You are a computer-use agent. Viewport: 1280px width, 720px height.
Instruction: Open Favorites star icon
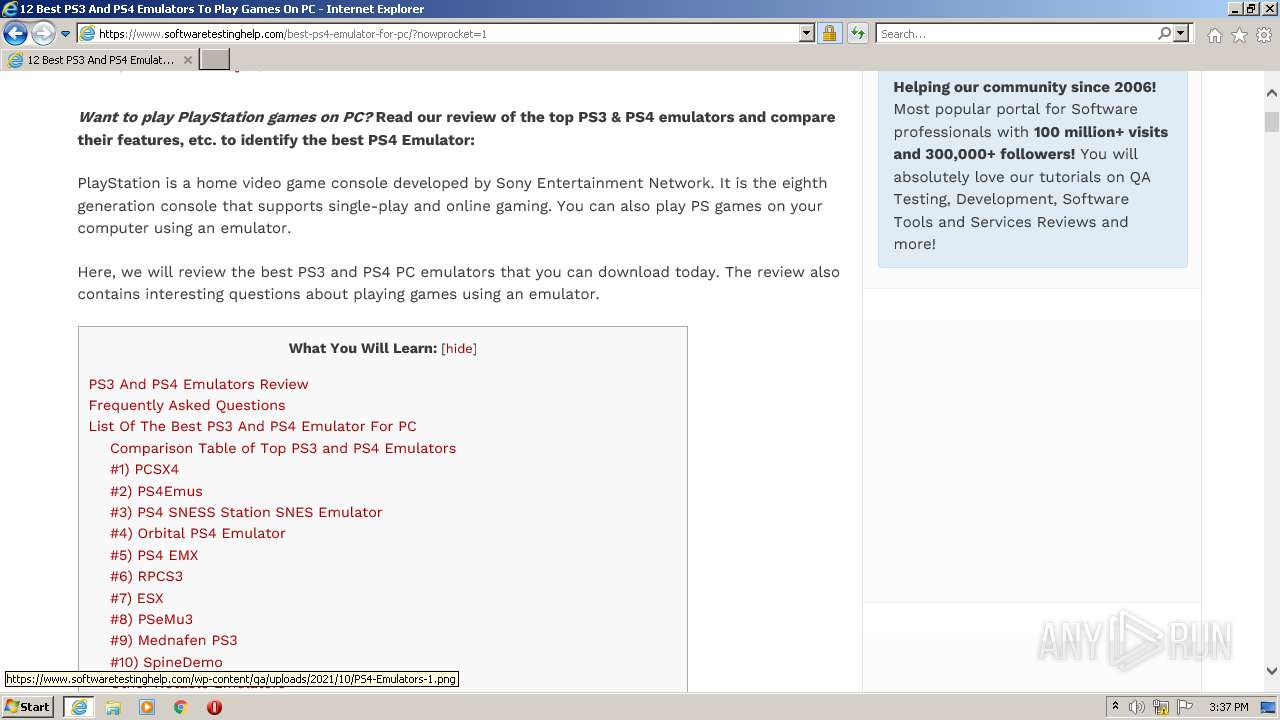1239,35
